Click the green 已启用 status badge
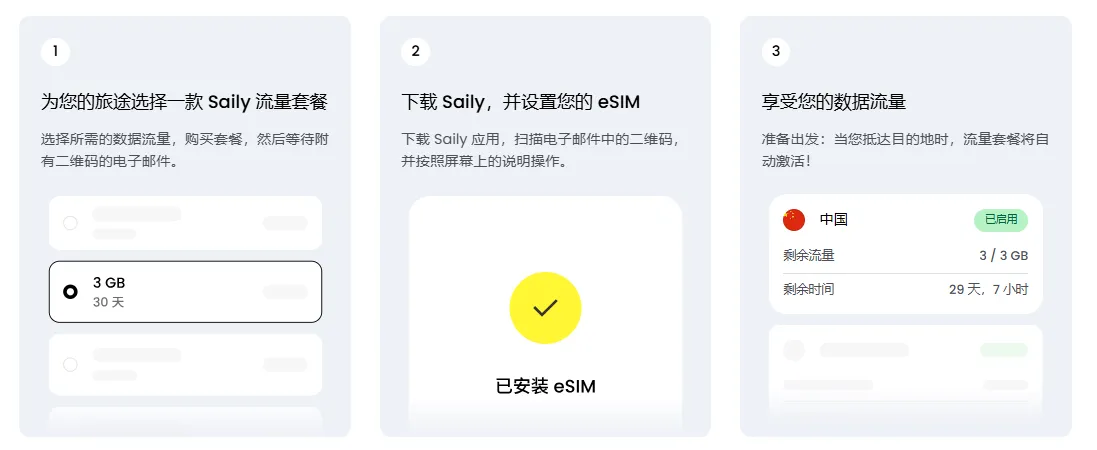The image size is (1097, 450). (x=1000, y=220)
